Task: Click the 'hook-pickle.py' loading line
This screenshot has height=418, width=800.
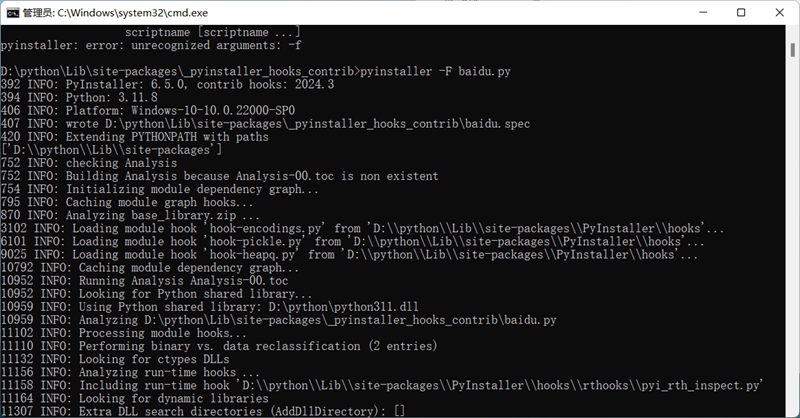Action: 353,241
